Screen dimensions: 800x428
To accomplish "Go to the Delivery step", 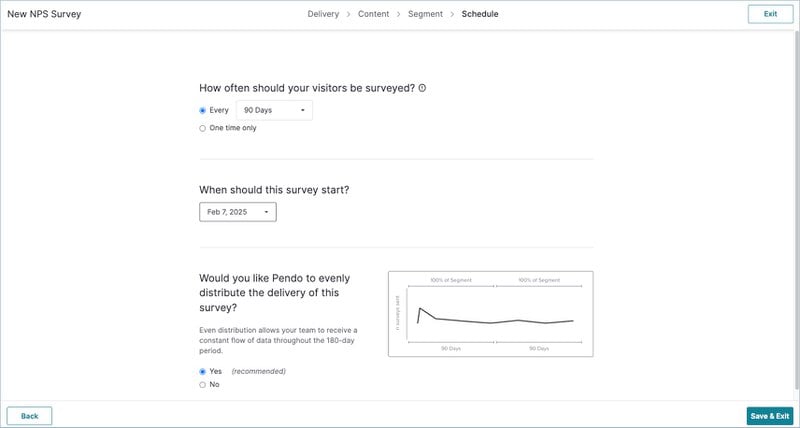I will pyautogui.click(x=323, y=14).
